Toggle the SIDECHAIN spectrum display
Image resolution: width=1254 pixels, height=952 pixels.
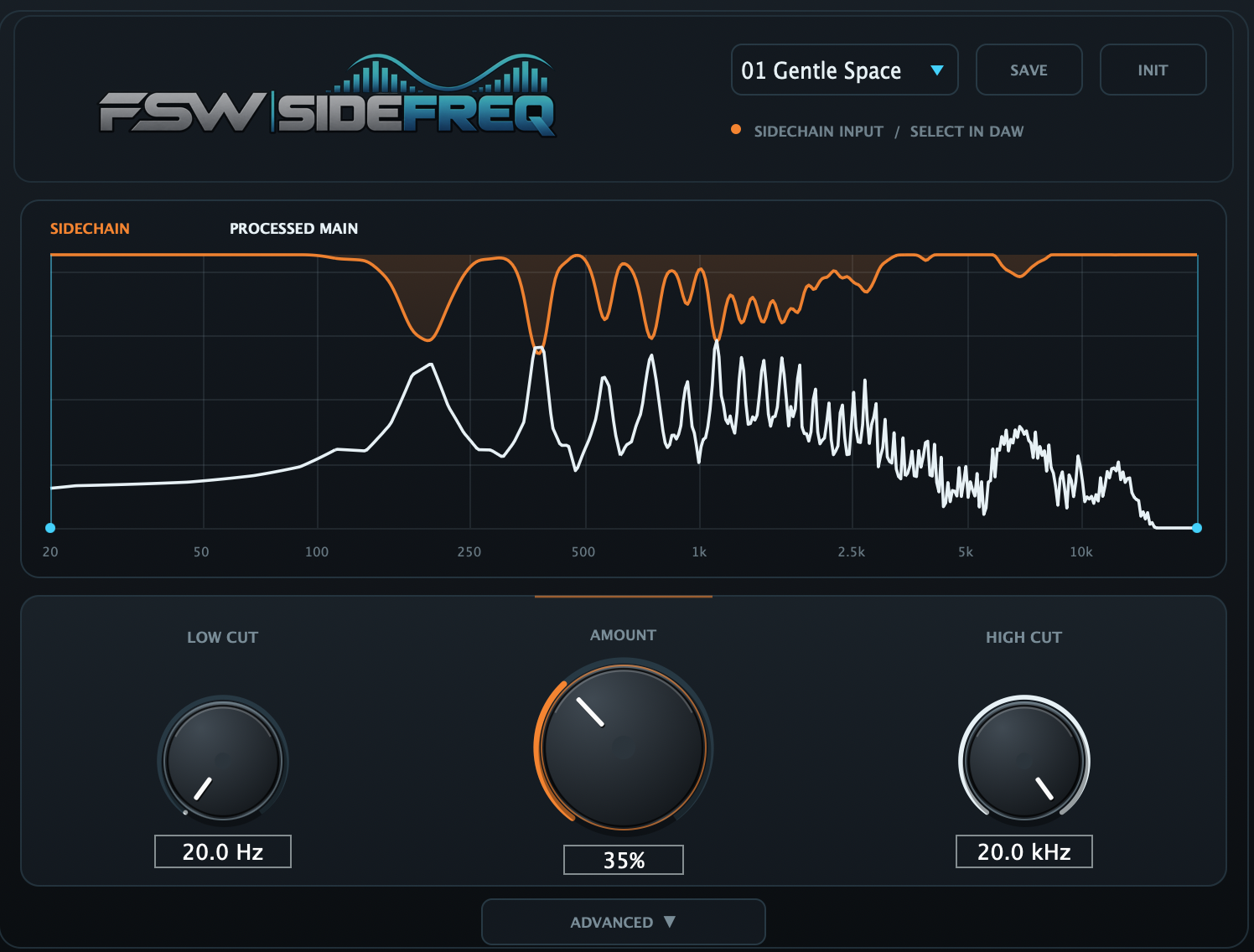point(90,229)
